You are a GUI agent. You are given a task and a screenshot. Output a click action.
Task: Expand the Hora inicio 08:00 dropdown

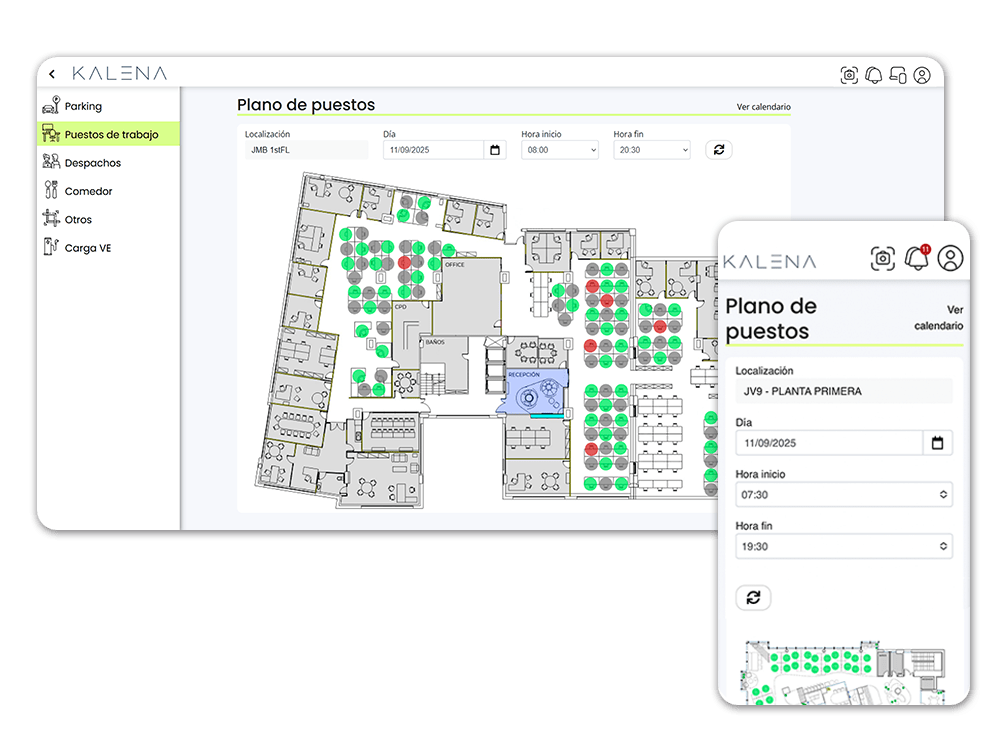pos(559,150)
